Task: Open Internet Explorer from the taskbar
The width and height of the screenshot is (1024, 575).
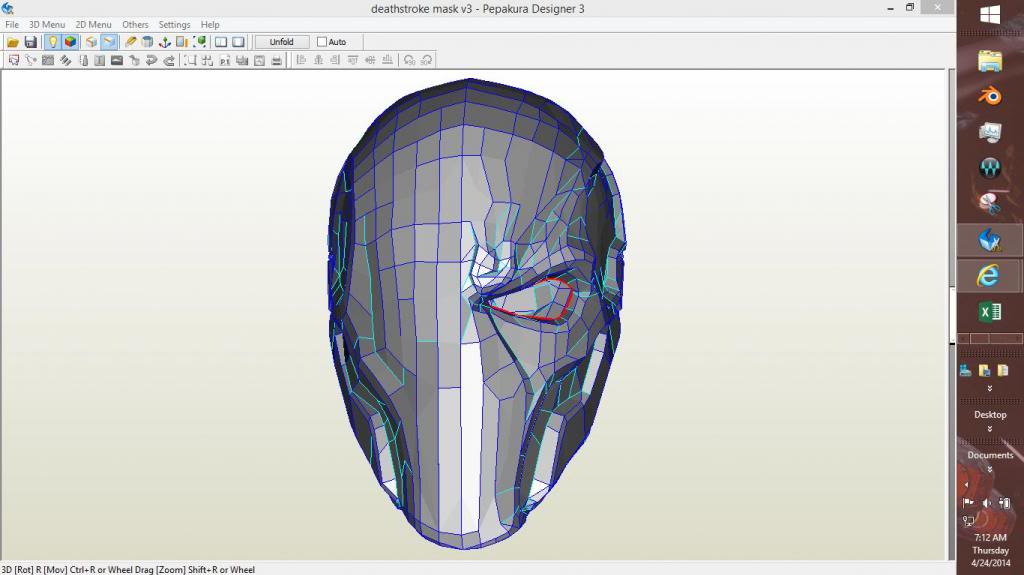Action: 989,275
